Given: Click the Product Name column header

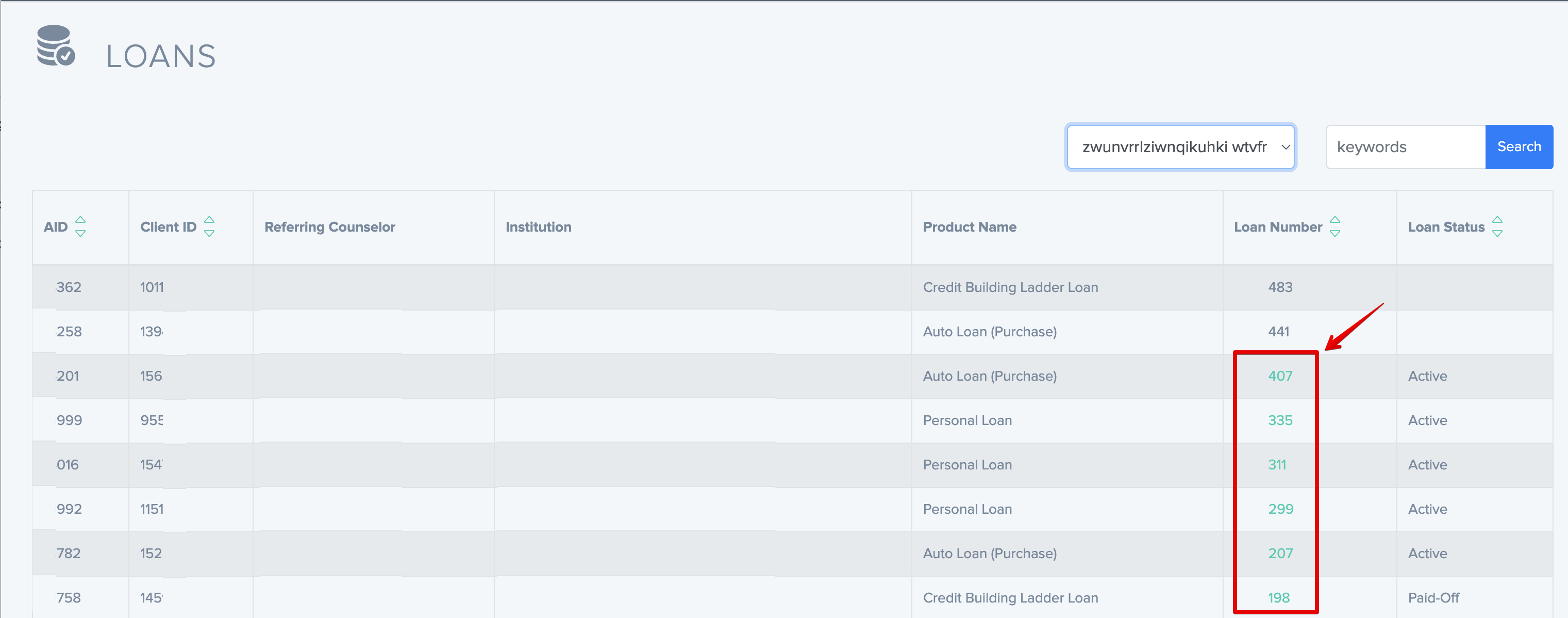Looking at the screenshot, I should tap(969, 227).
